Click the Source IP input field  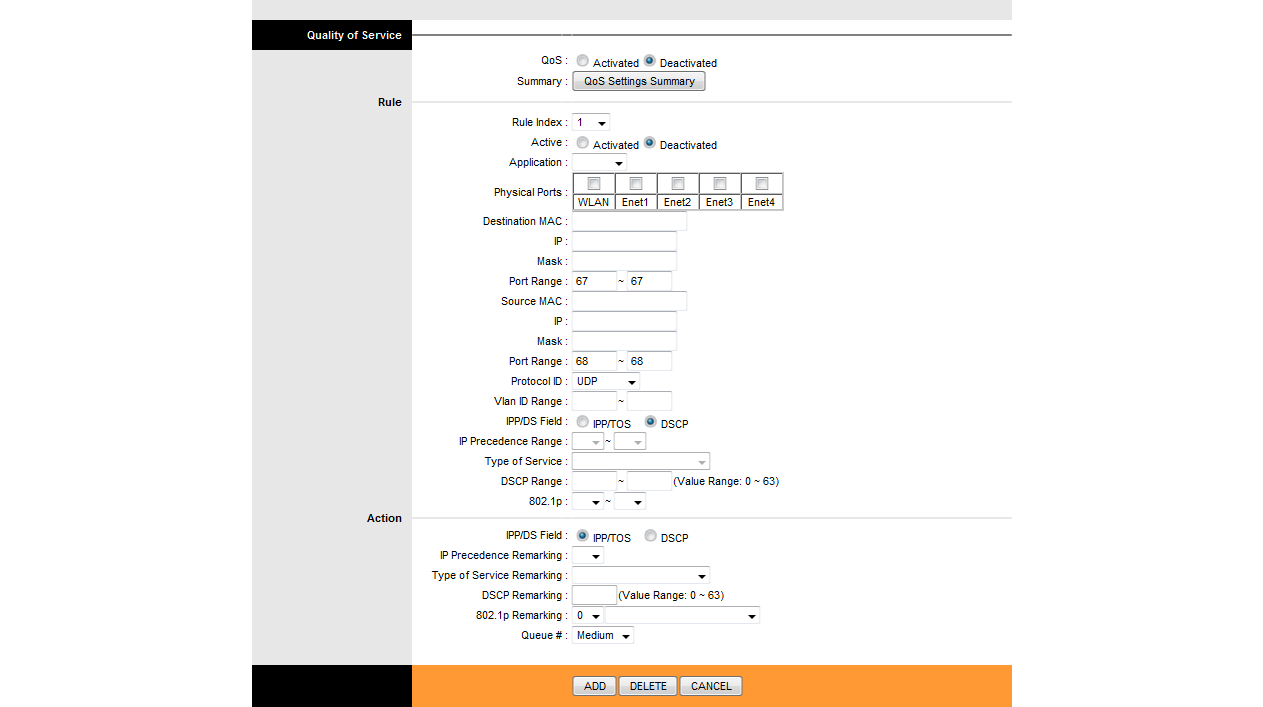tap(624, 321)
